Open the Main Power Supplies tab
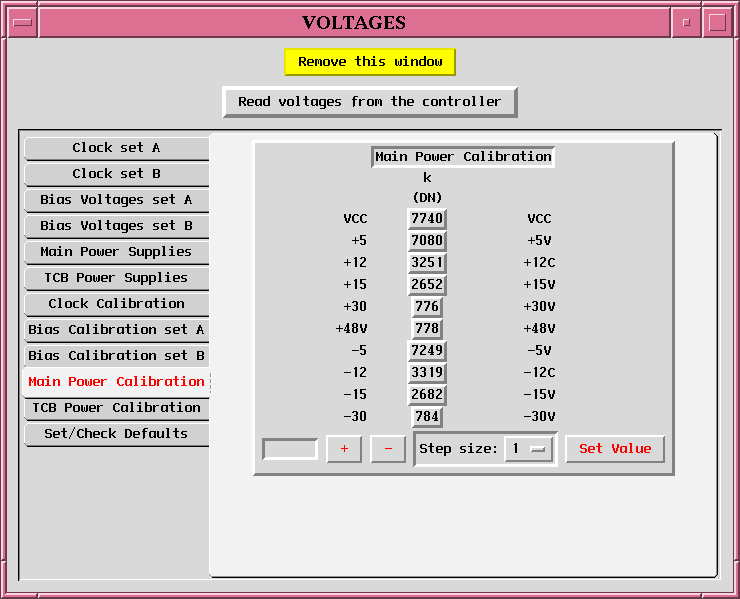 point(116,252)
